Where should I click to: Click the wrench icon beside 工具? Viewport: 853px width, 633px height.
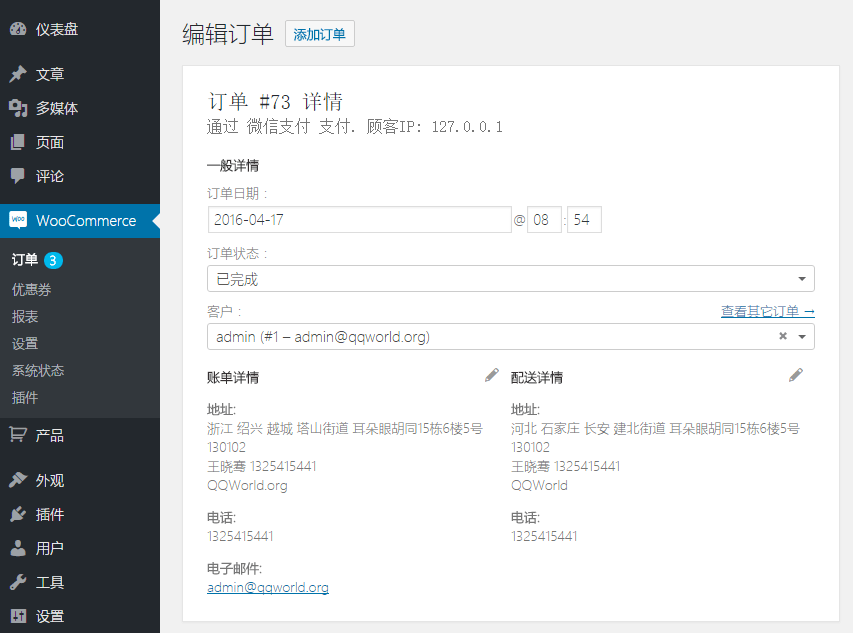click(x=18, y=582)
